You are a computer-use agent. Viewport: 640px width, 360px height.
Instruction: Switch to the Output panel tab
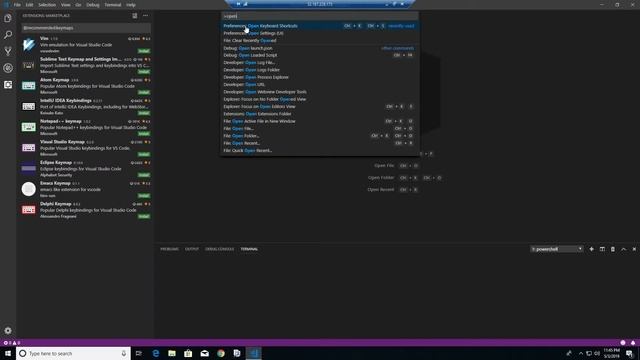(x=192, y=249)
